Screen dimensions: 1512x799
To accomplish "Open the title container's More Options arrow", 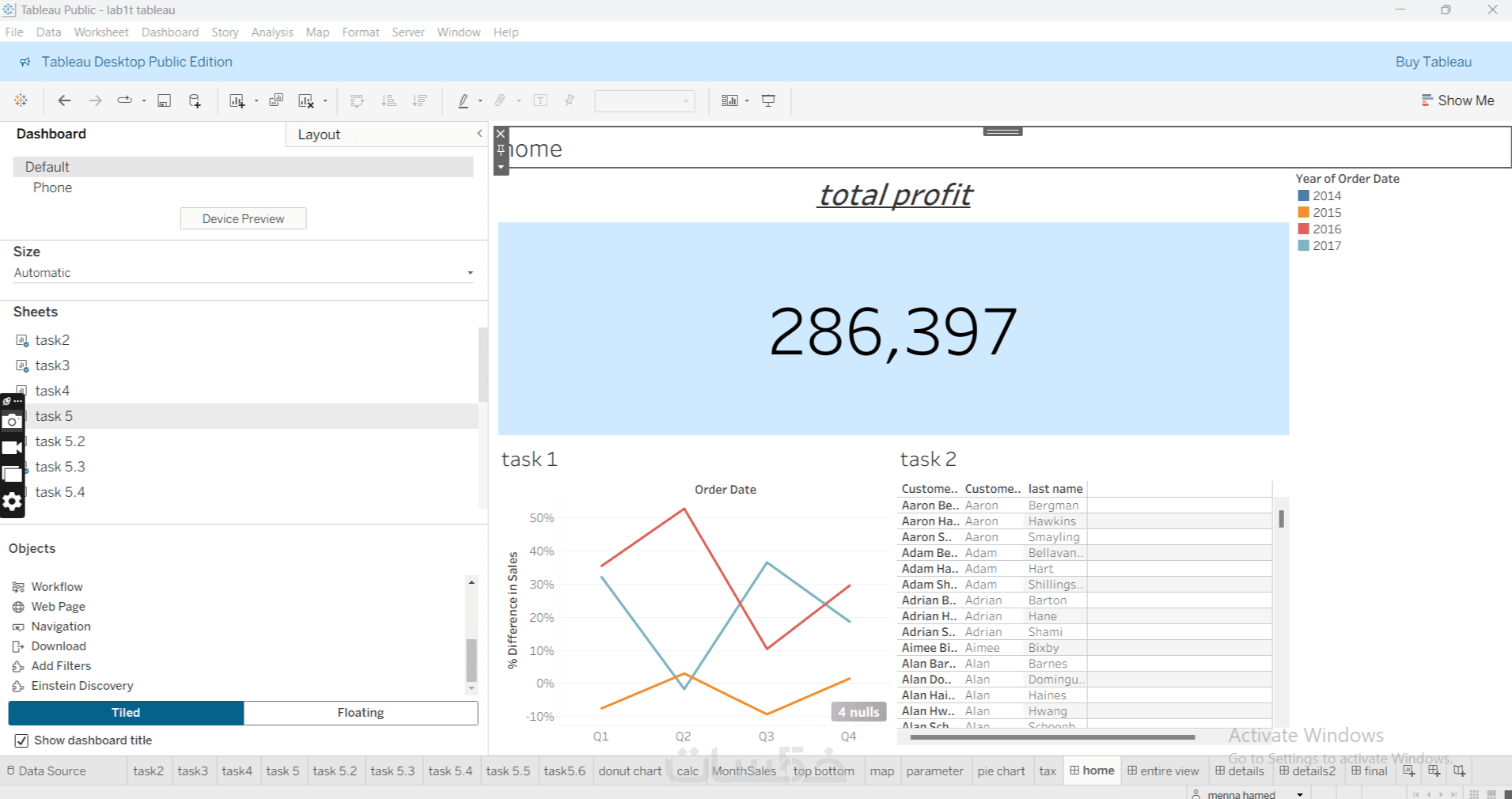I will point(501,167).
